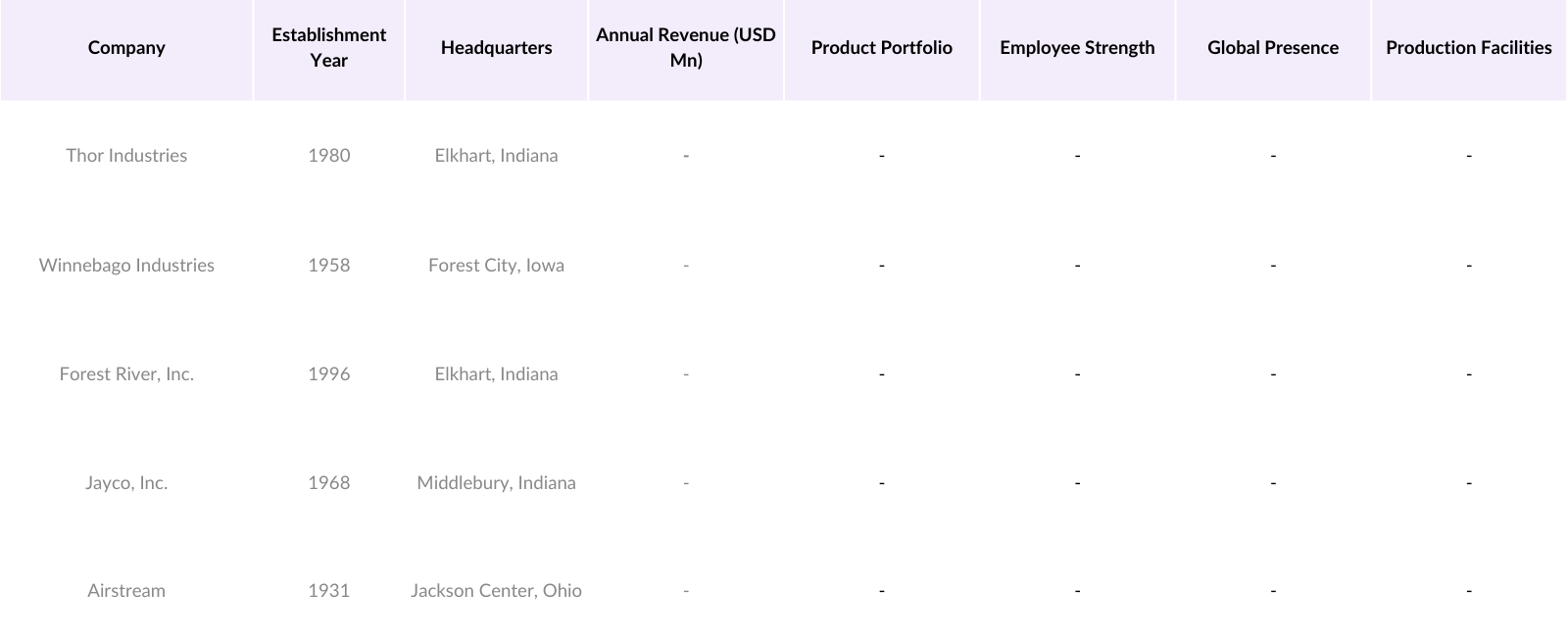
Task: Select the Annual Revenue (USD Mn) header
Action: pos(686,48)
